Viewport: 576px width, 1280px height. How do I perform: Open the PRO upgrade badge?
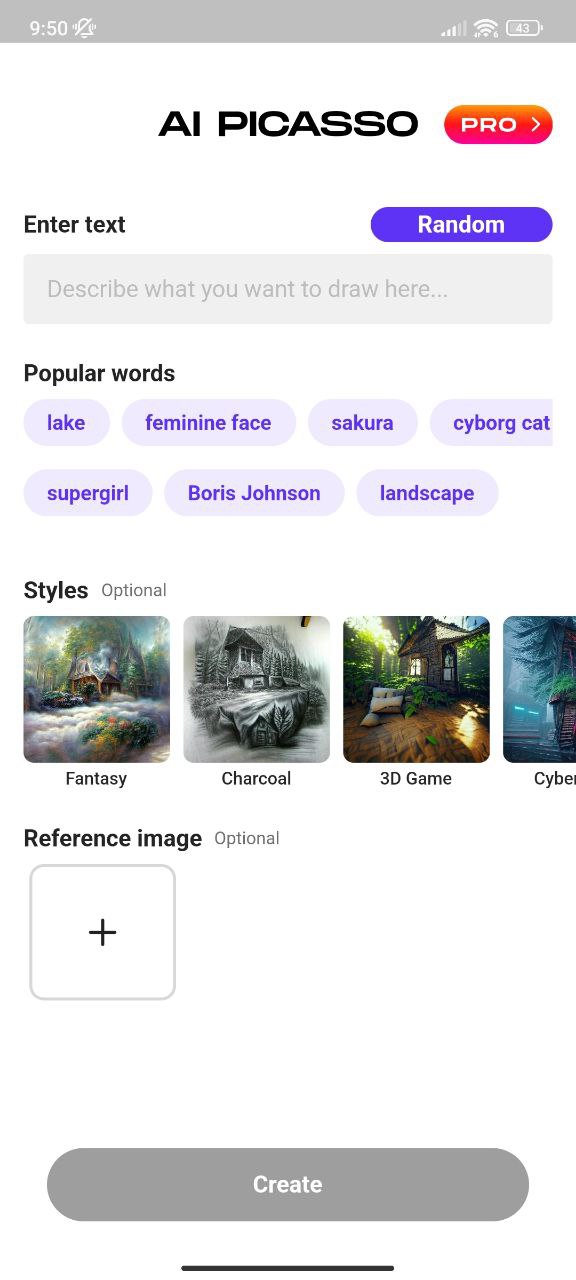497,124
